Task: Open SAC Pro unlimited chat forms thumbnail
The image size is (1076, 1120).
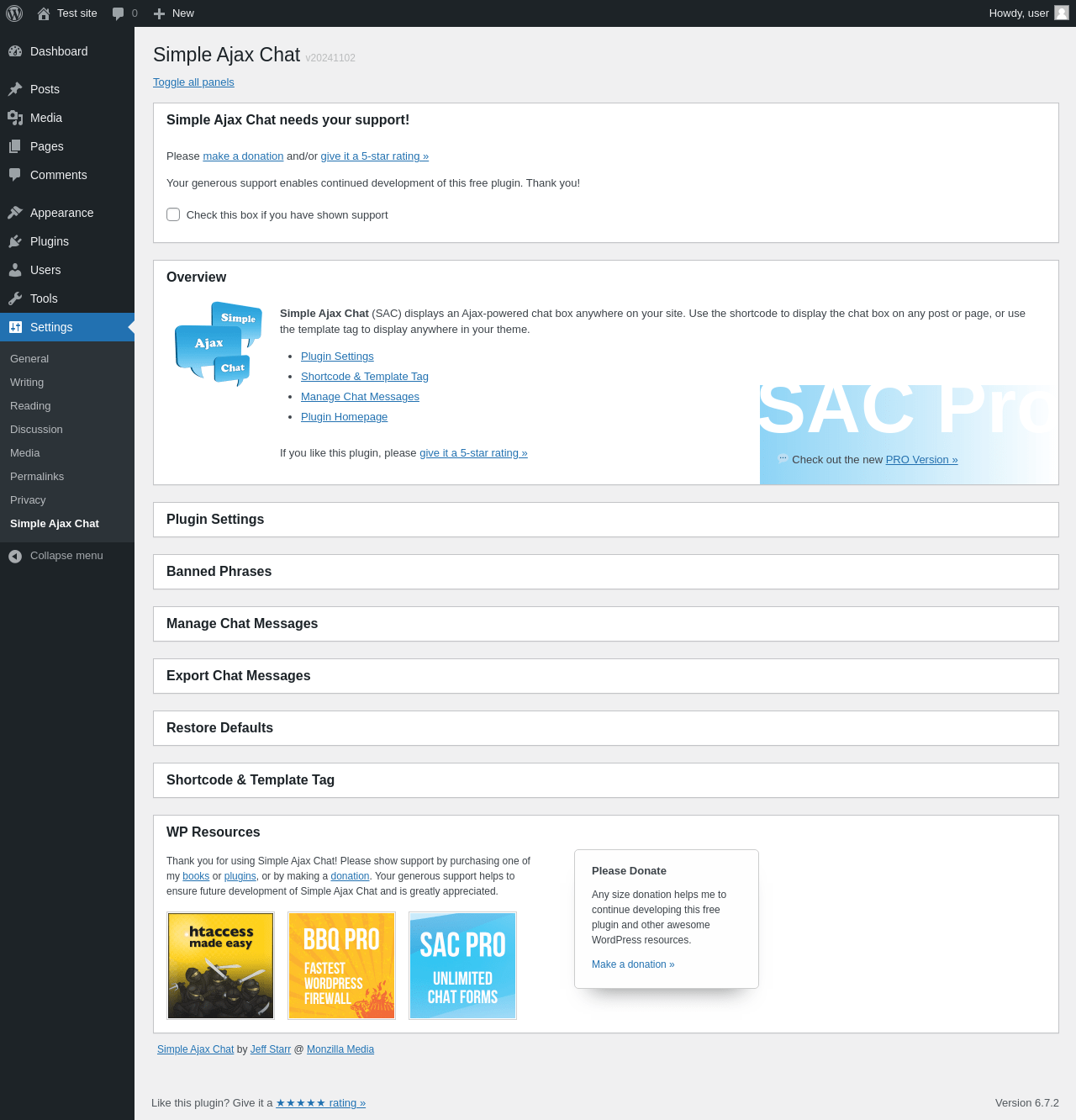Action: (463, 966)
